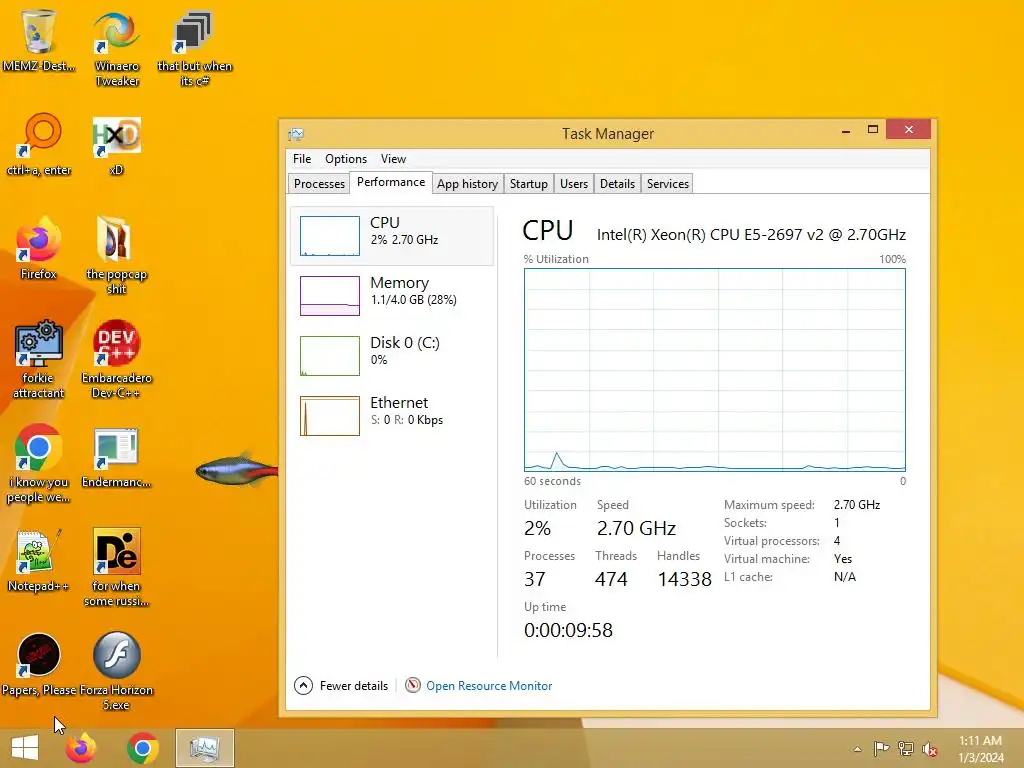Image resolution: width=1024 pixels, height=768 pixels.
Task: Open the File menu in Task Manager
Action: point(302,159)
